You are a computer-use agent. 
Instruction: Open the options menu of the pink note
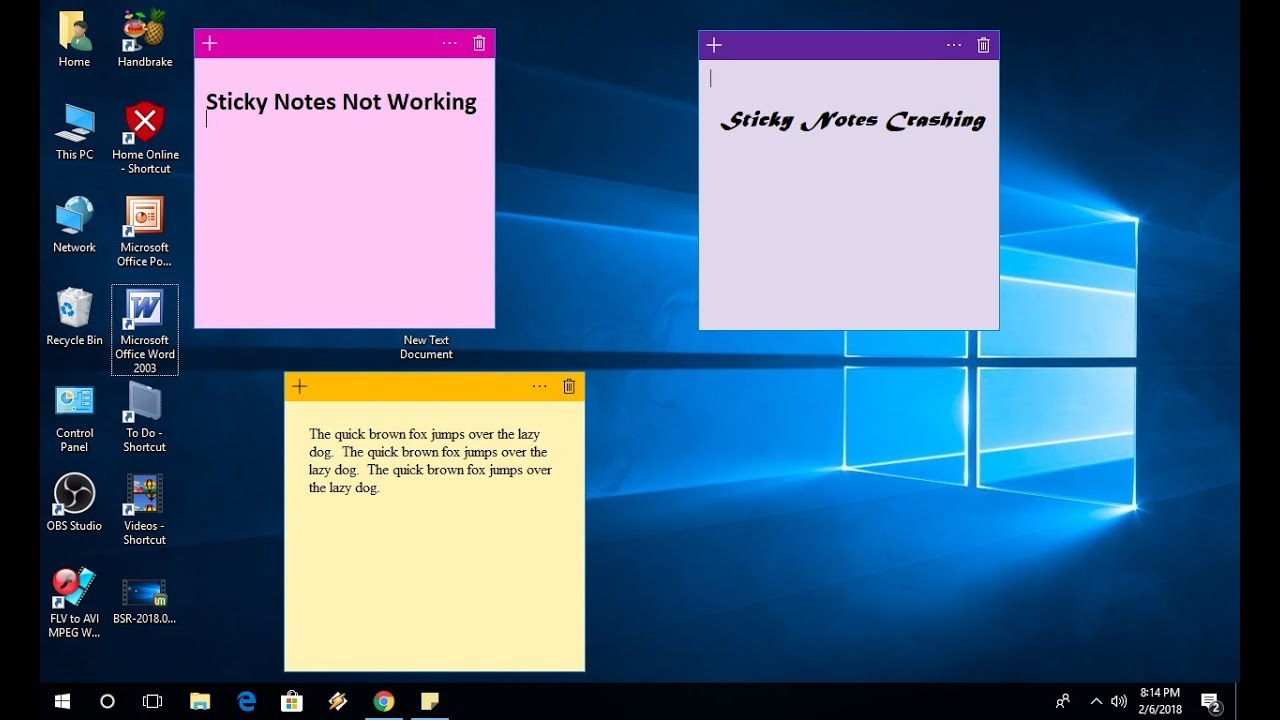click(x=449, y=43)
